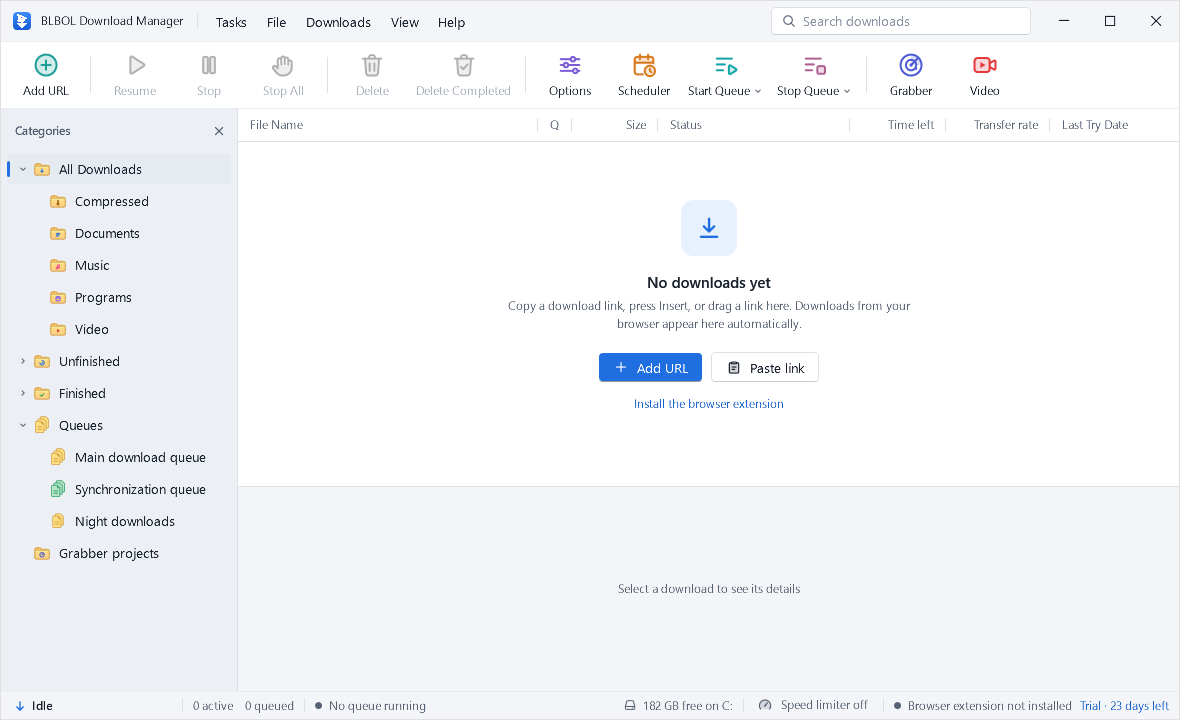Open the Scheduler calendar icon
The image size is (1180, 720).
click(x=644, y=66)
